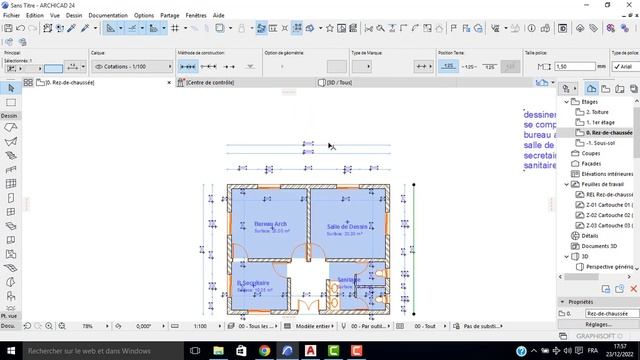Open the Type de Marque dropdown
Screen dimensions: 640x360
click(362, 67)
